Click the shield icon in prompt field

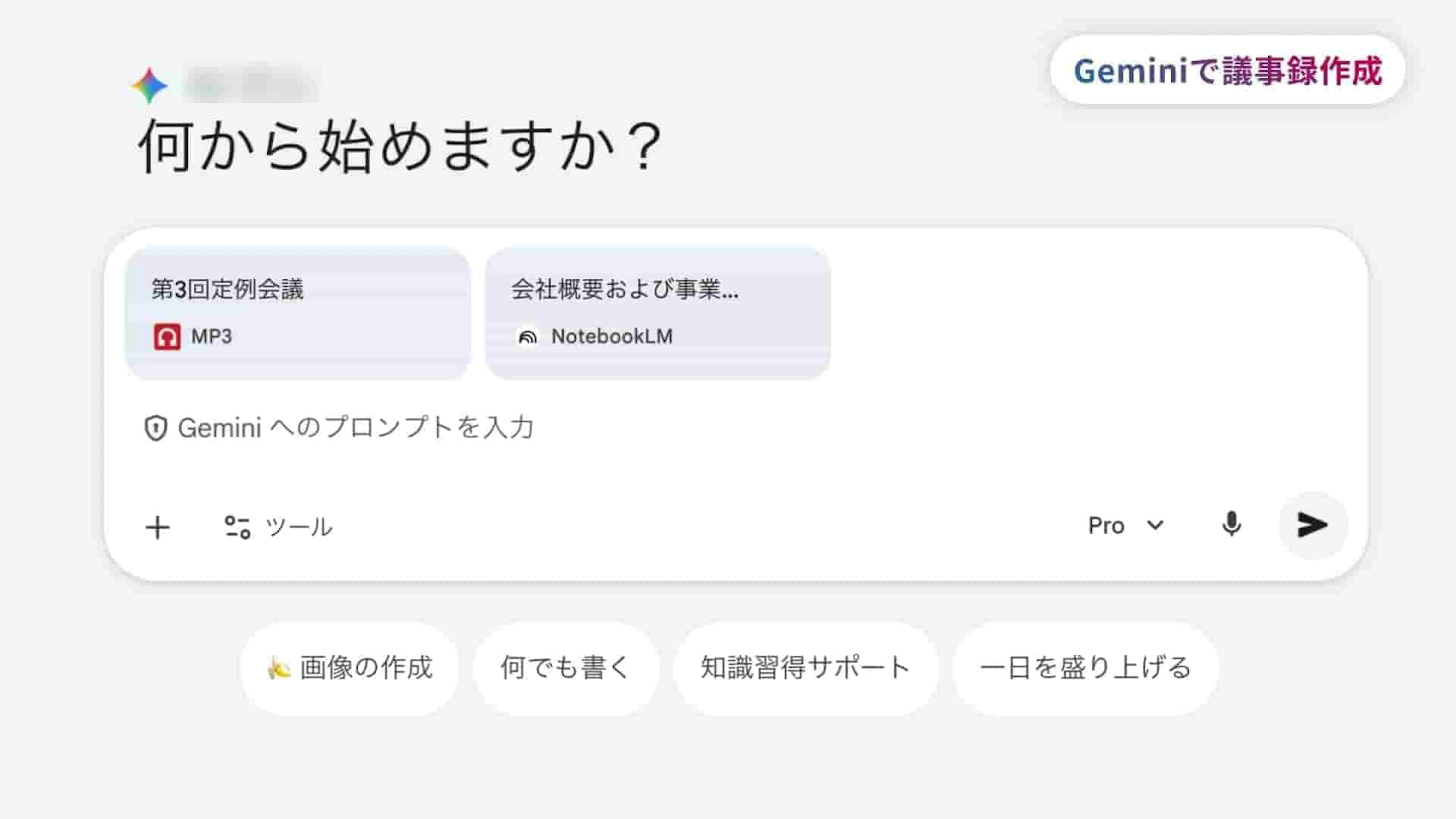tap(155, 428)
